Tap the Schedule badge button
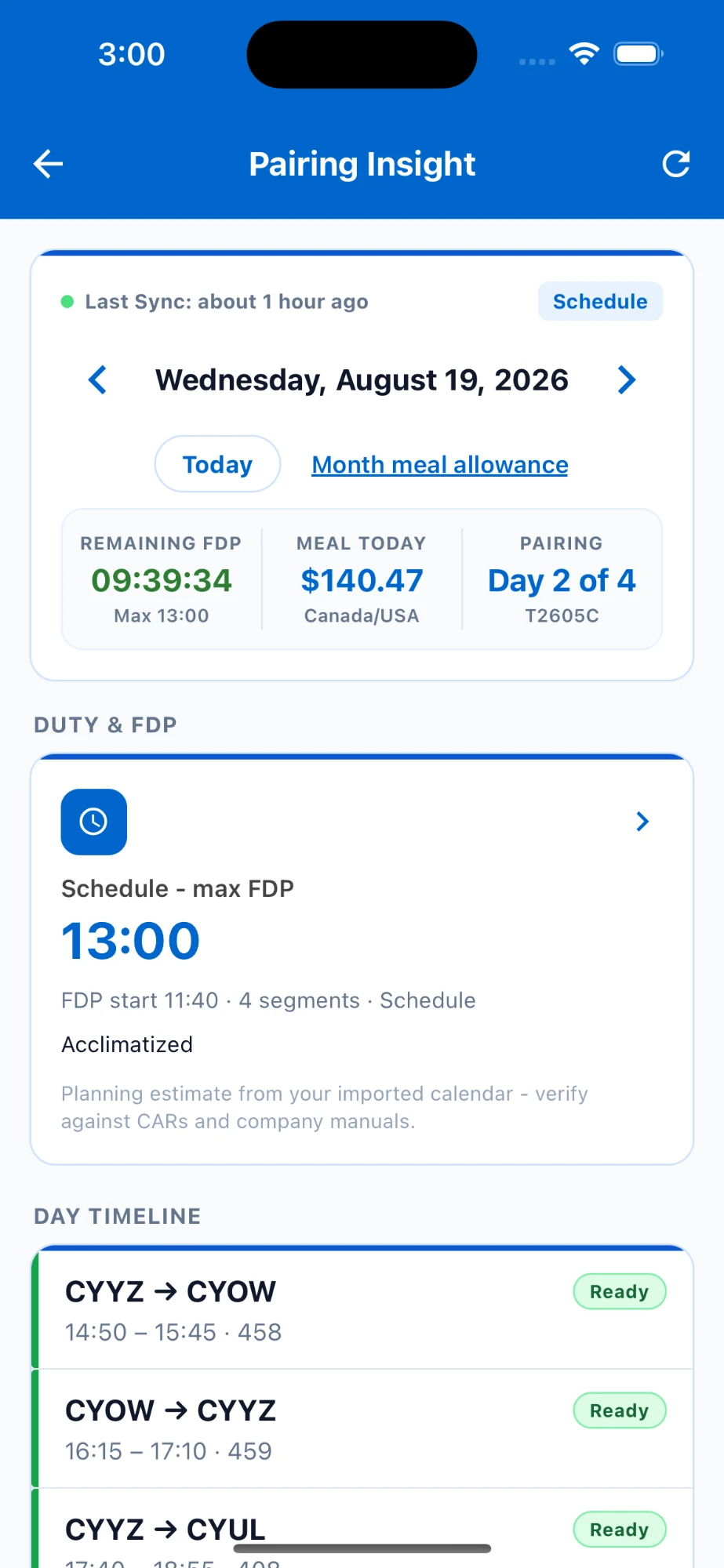This screenshot has height=1568, width=724. (600, 302)
